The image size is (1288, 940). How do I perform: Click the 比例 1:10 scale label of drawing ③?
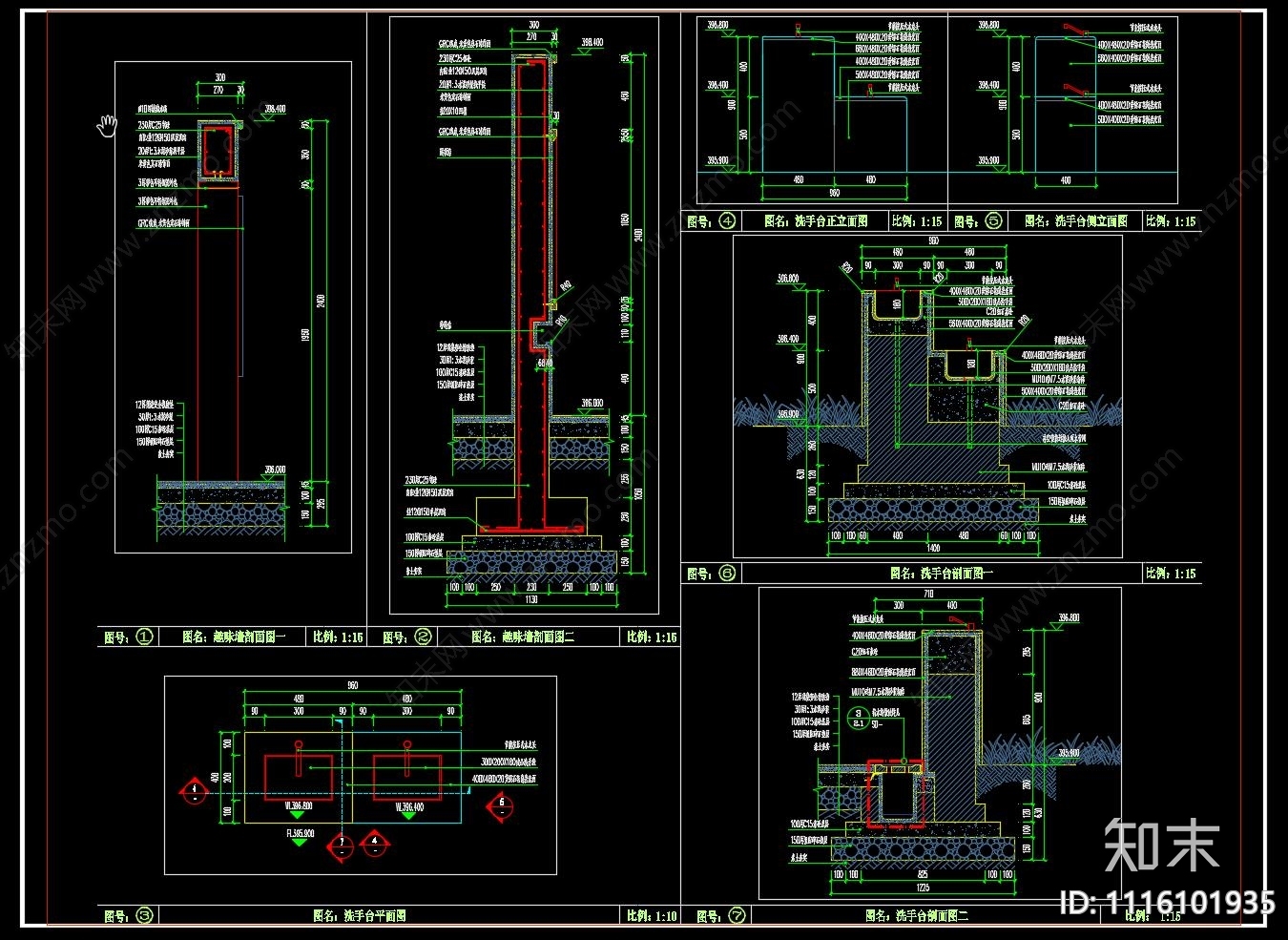pyautogui.click(x=652, y=915)
